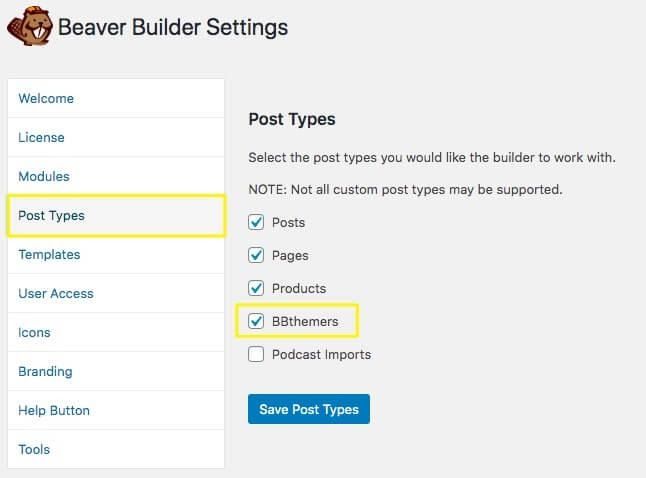Click the Save Post Types button

309,409
